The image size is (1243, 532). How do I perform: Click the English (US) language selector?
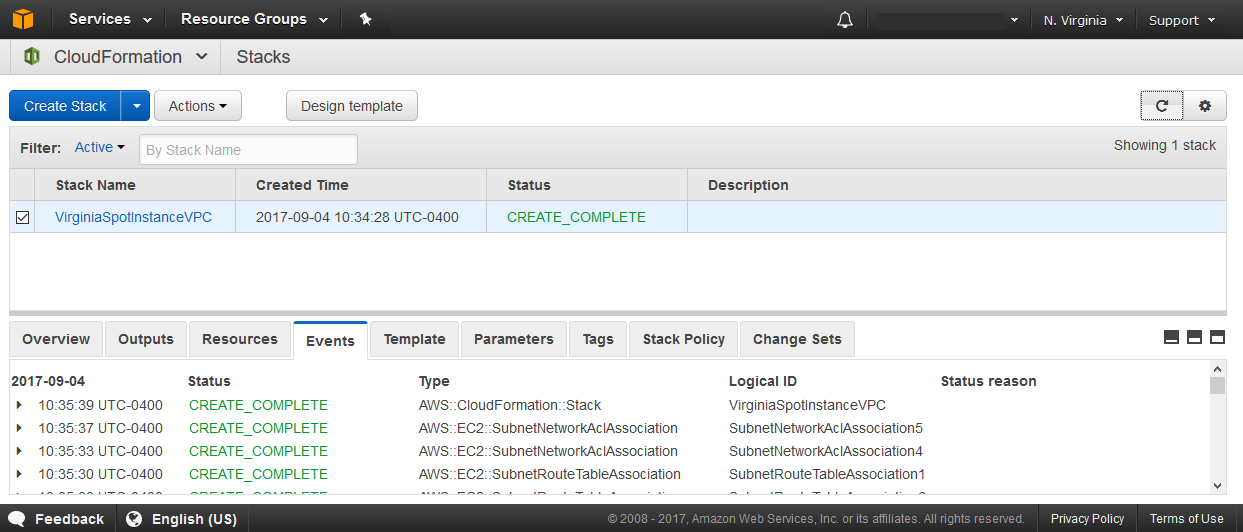pyautogui.click(x=183, y=519)
